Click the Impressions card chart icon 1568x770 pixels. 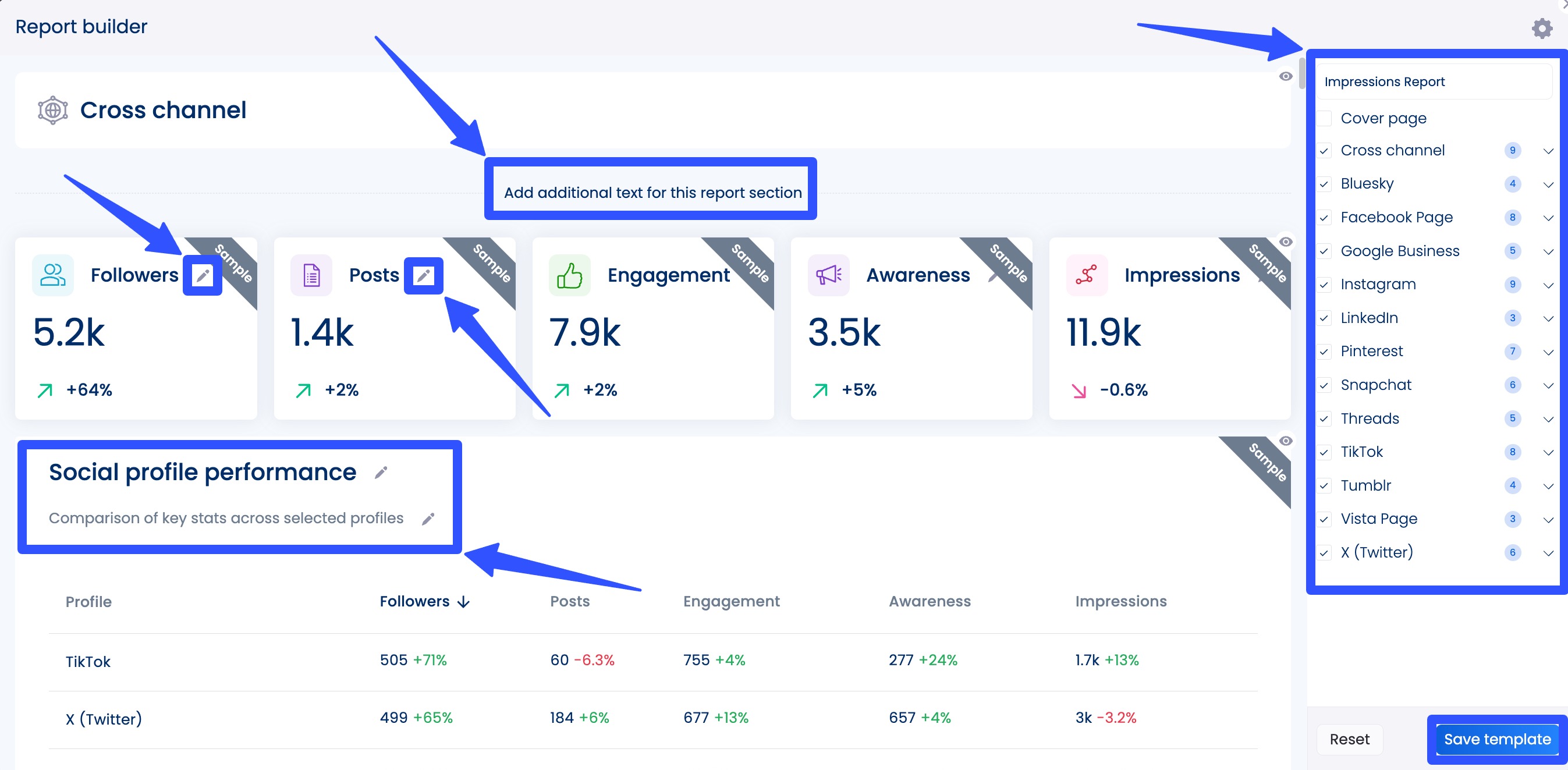pyautogui.click(x=1087, y=275)
